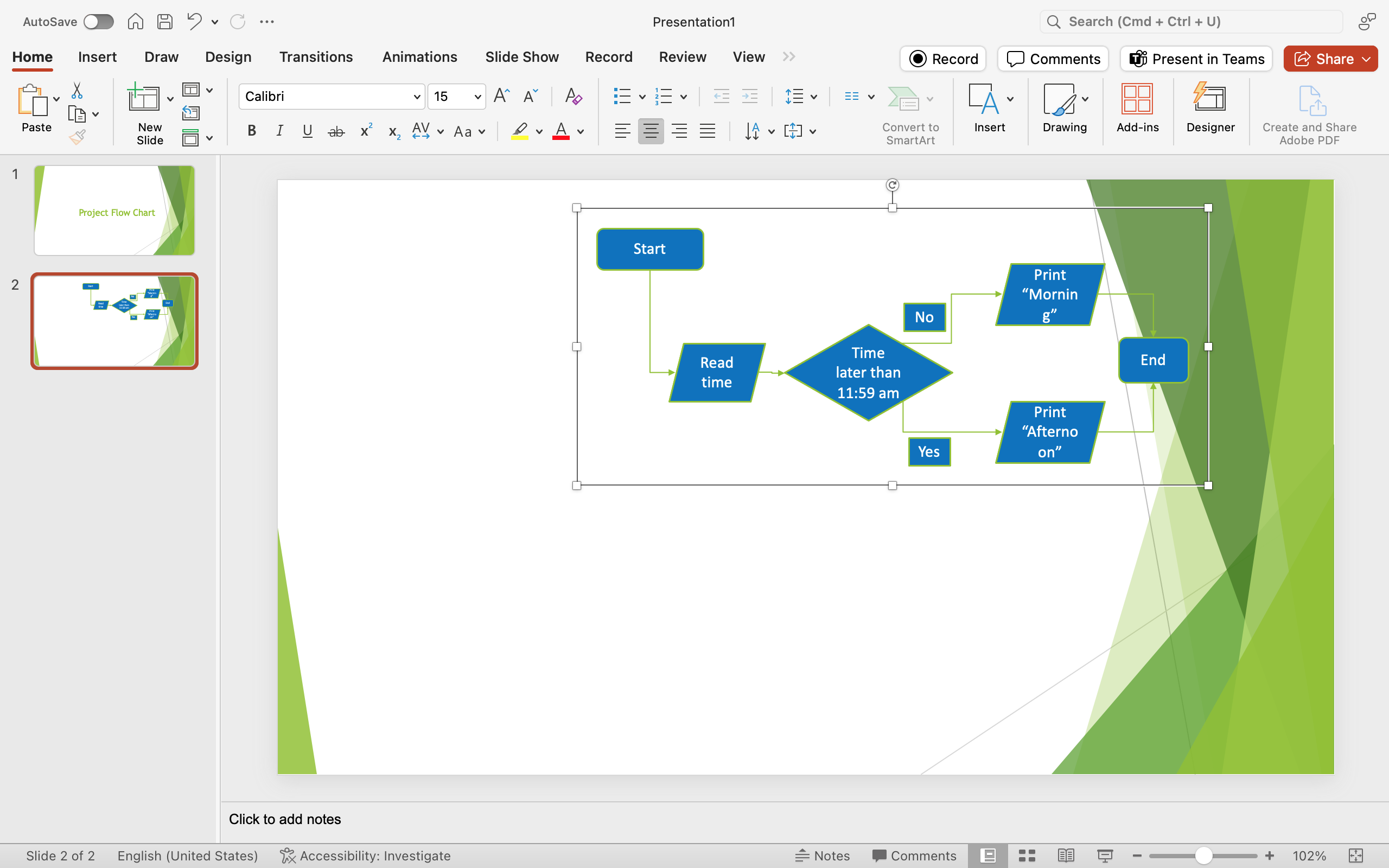Toggle Normal view in status bar
Image resolution: width=1389 pixels, height=868 pixels.
point(988,856)
